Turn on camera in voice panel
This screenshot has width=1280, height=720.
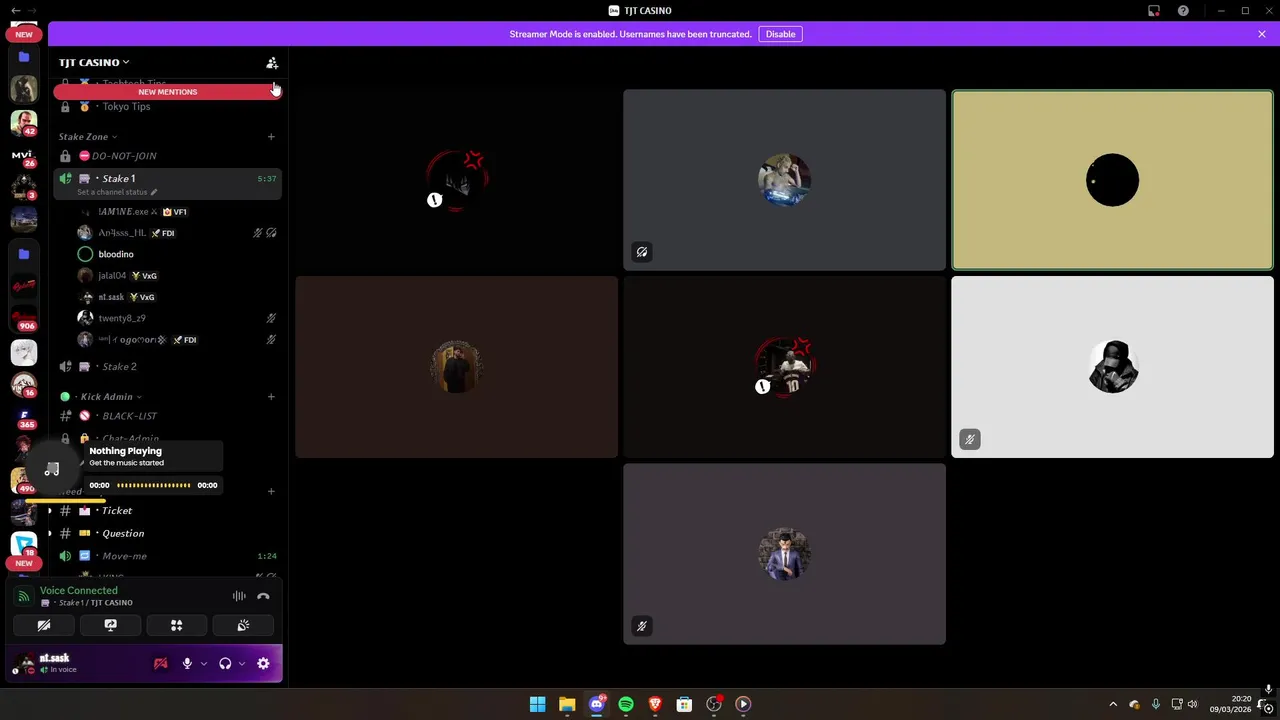click(x=44, y=625)
